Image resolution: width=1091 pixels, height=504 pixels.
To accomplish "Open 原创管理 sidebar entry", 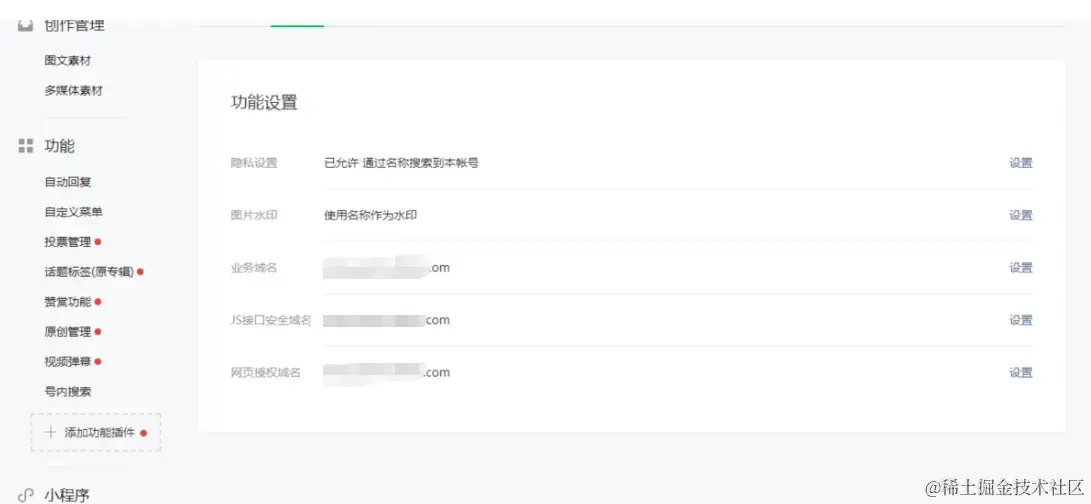I will (67, 331).
